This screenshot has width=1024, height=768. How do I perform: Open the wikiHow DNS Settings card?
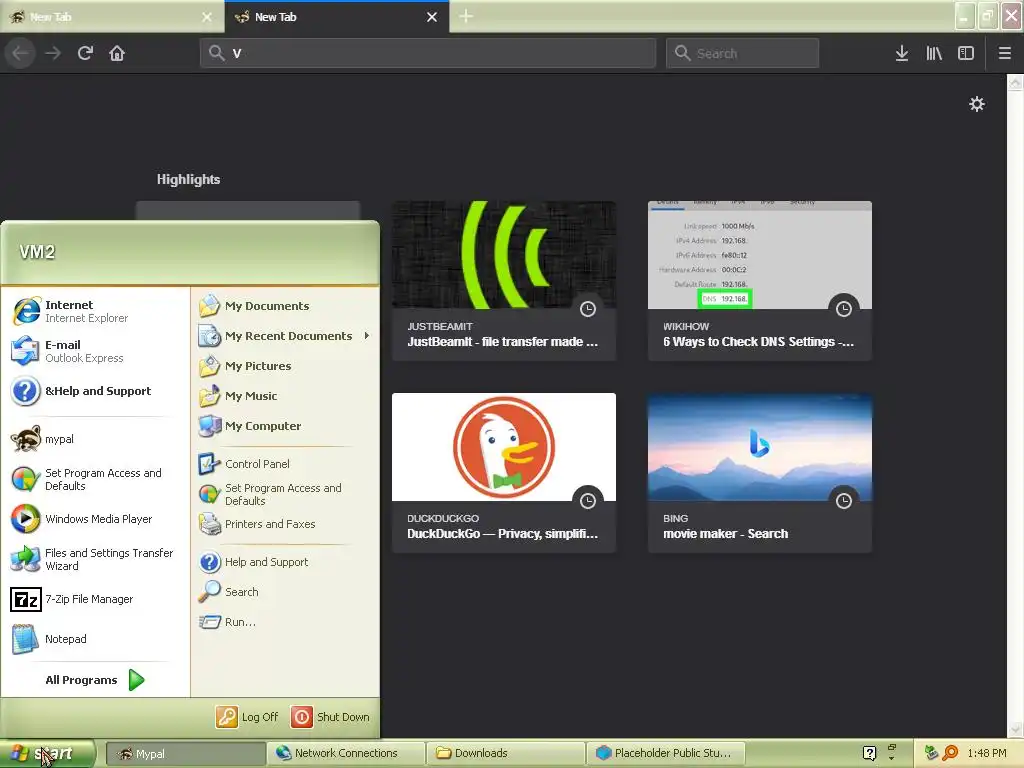point(760,280)
